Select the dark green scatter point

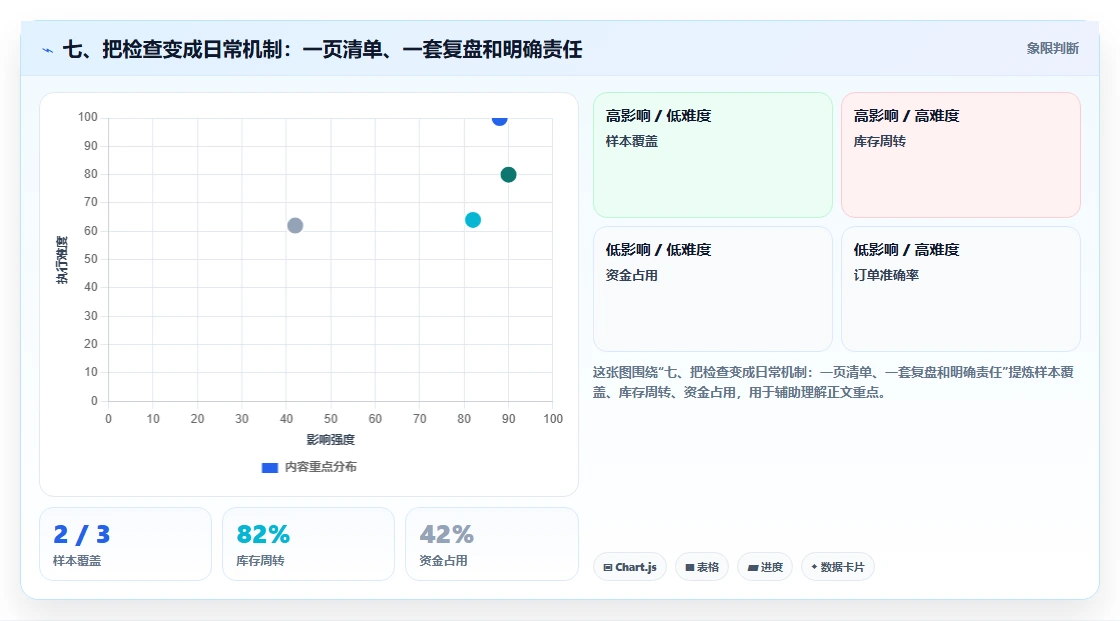508,174
